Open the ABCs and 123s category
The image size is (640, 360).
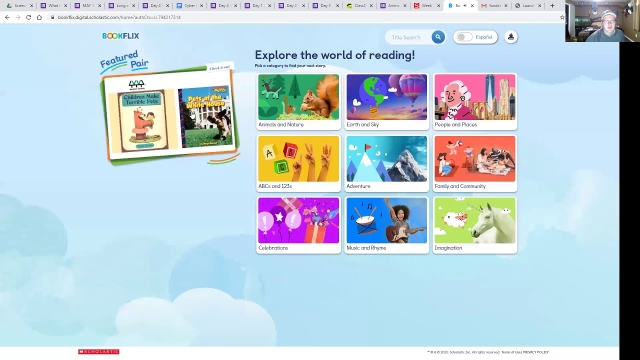tap(298, 163)
